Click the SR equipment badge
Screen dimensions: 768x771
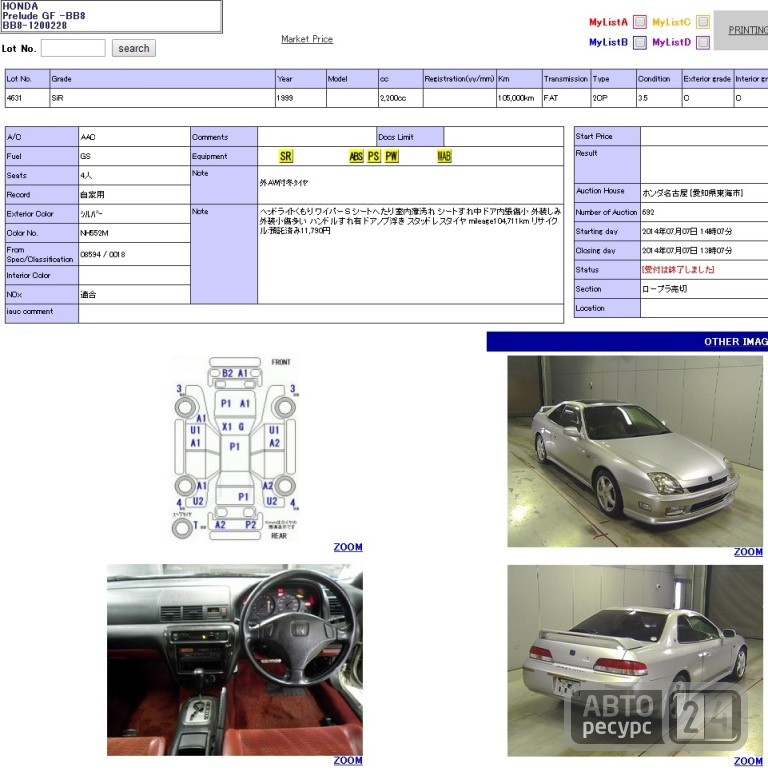pos(286,156)
